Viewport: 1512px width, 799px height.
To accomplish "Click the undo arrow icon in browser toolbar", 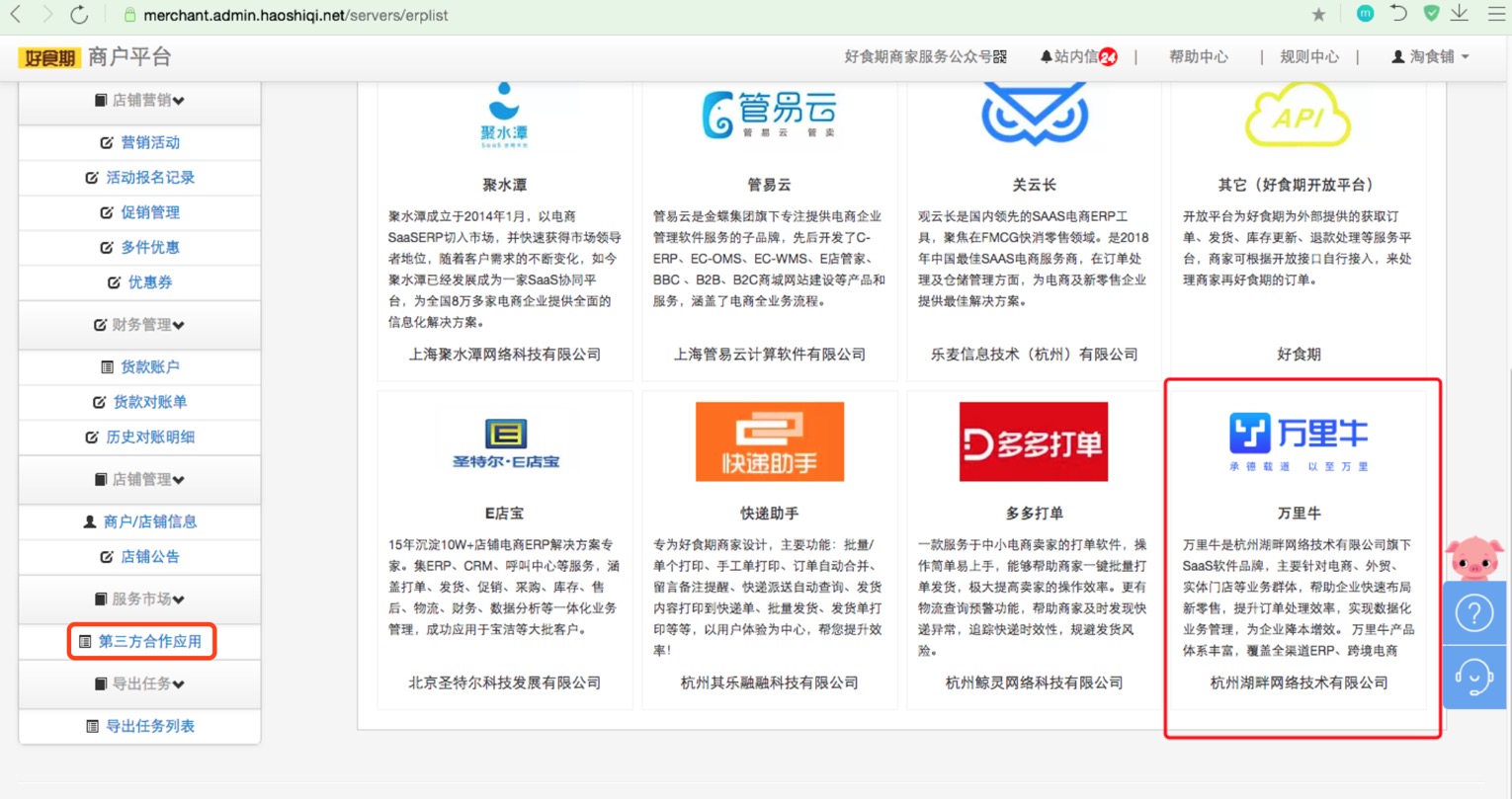I will point(1398,13).
